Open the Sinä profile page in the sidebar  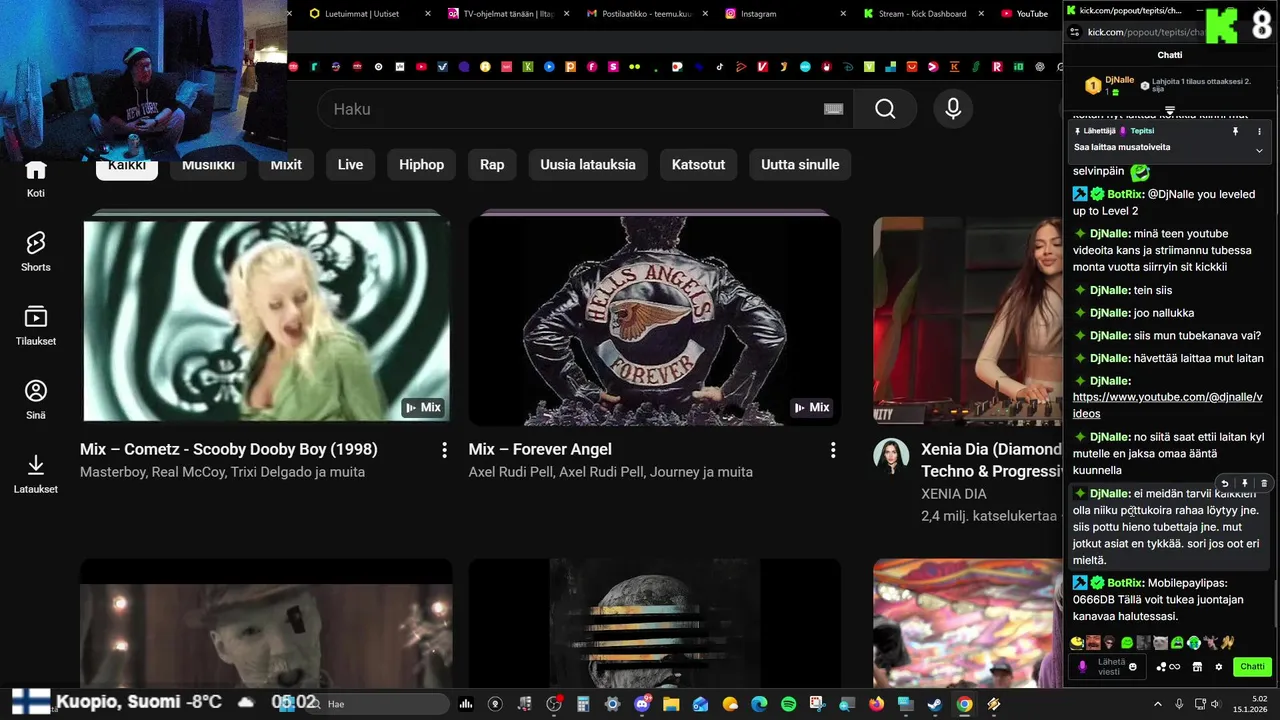tap(36, 400)
